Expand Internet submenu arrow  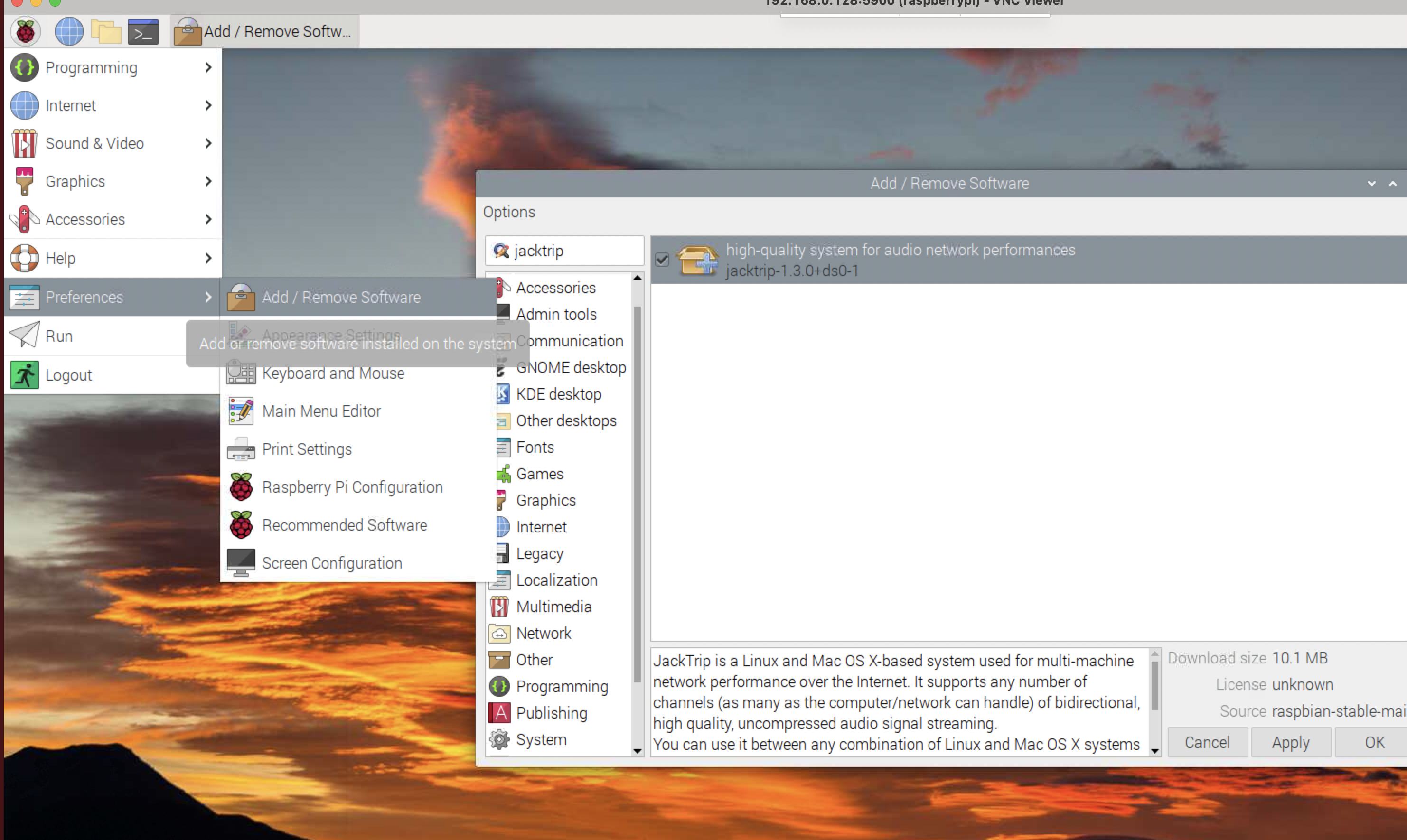[x=208, y=105]
